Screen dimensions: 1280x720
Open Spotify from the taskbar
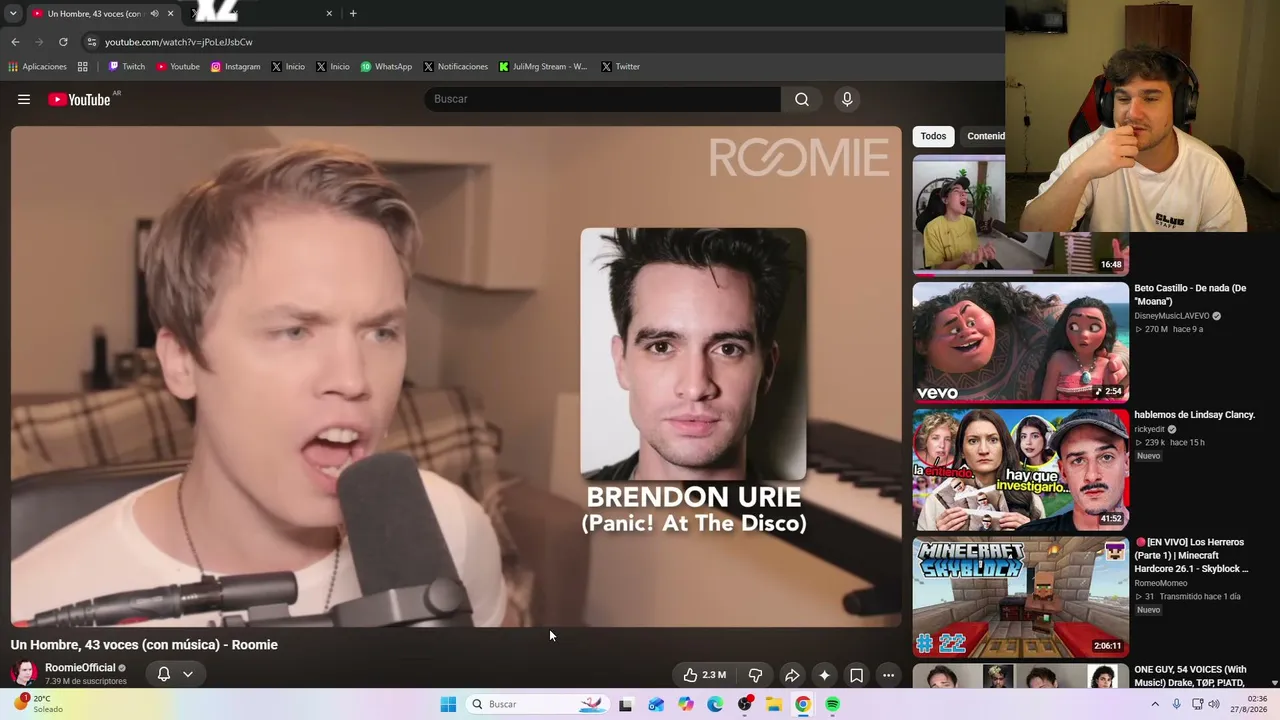click(833, 704)
